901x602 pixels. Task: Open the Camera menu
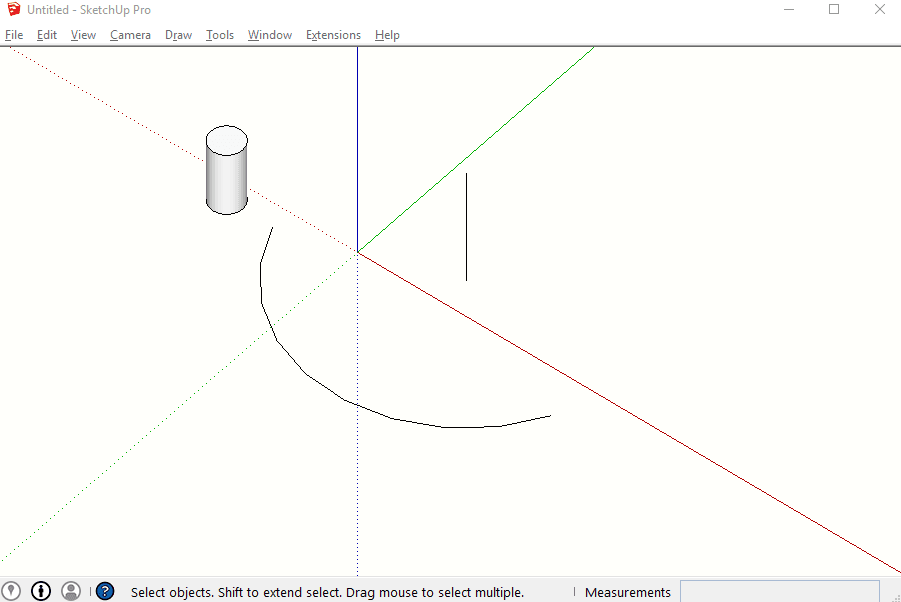tap(130, 35)
